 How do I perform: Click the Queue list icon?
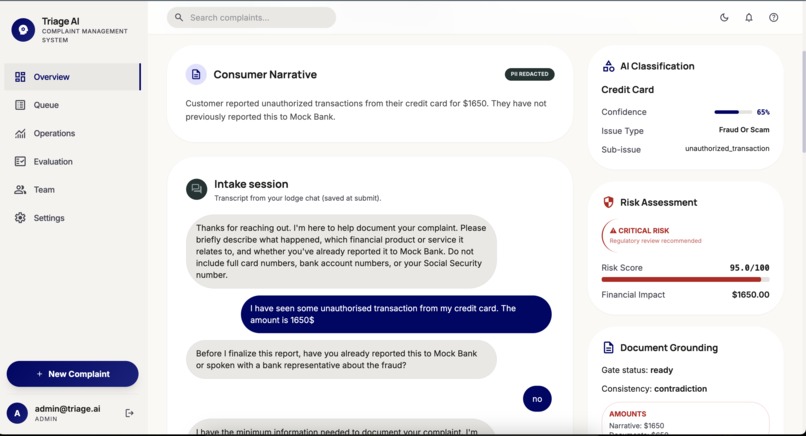pyautogui.click(x=20, y=105)
